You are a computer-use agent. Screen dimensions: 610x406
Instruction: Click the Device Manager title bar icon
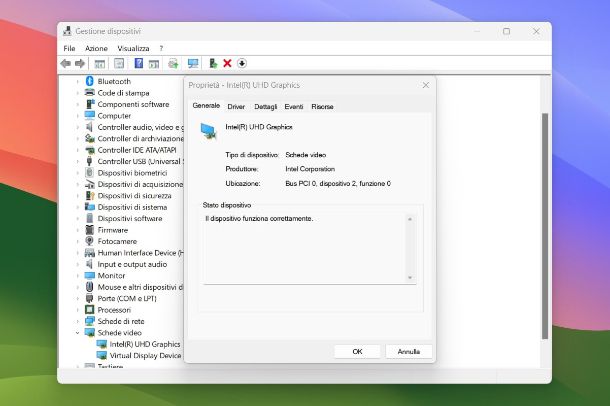[x=67, y=31]
